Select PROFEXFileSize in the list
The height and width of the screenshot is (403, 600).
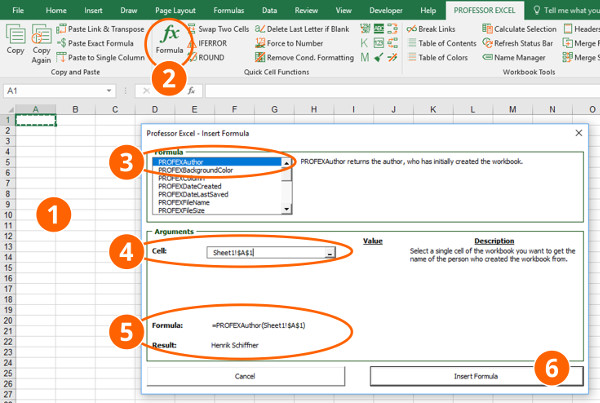coord(217,210)
